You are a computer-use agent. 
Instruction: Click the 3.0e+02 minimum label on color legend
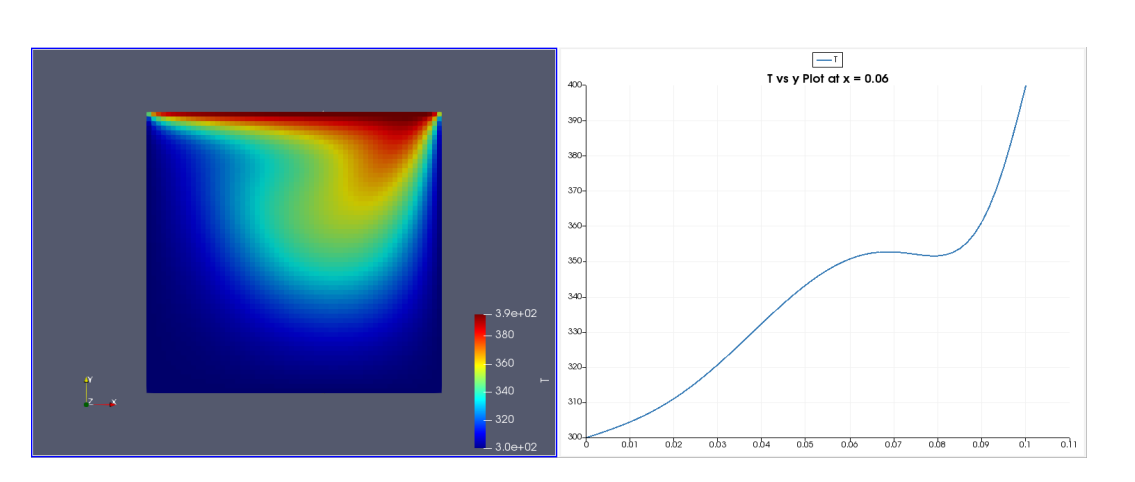pyautogui.click(x=516, y=447)
